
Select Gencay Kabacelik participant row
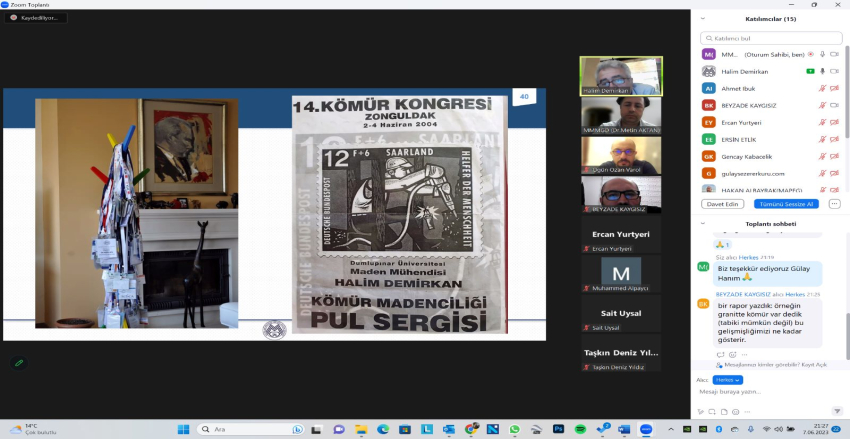coord(771,157)
